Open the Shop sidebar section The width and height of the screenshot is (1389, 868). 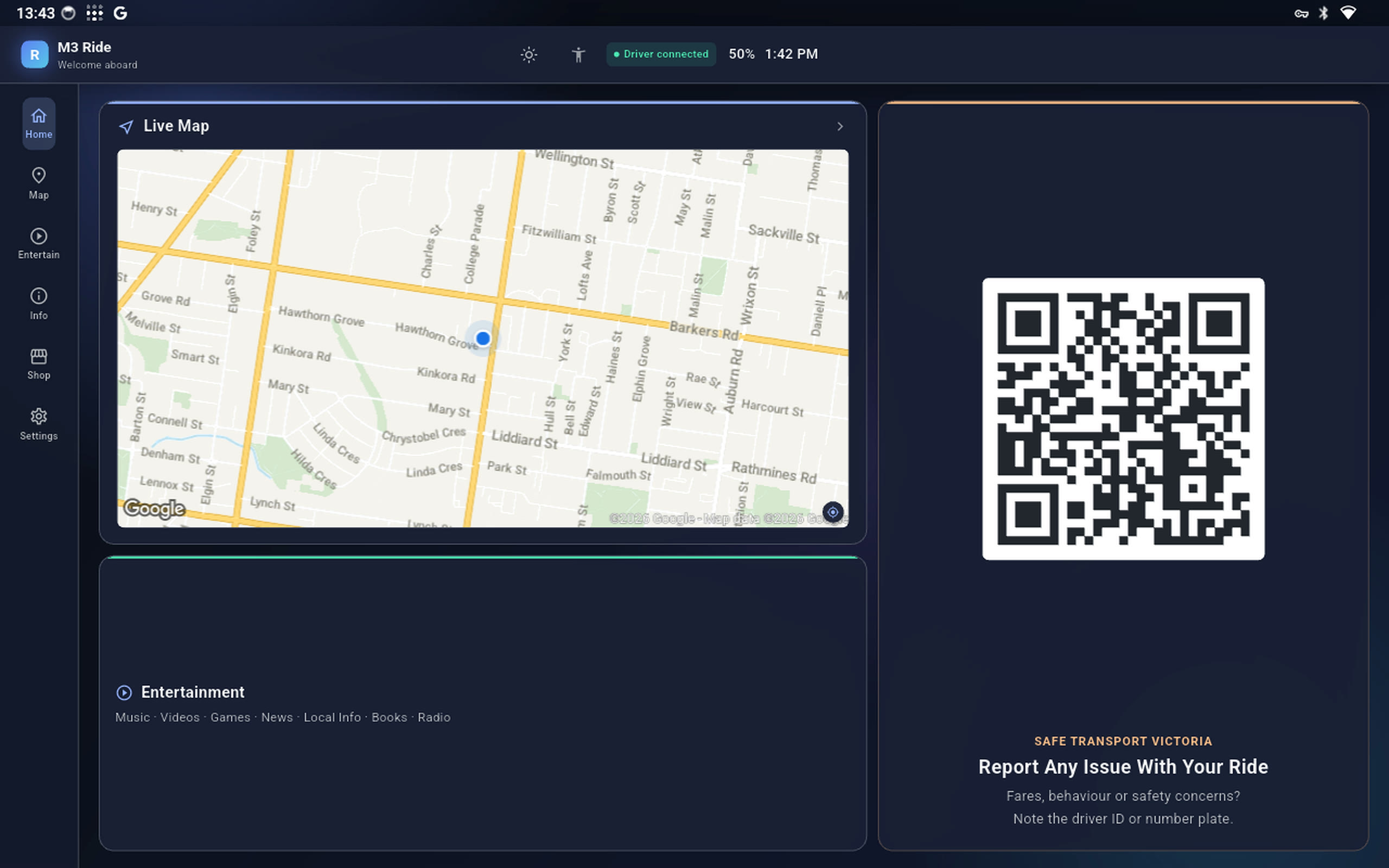[39, 364]
